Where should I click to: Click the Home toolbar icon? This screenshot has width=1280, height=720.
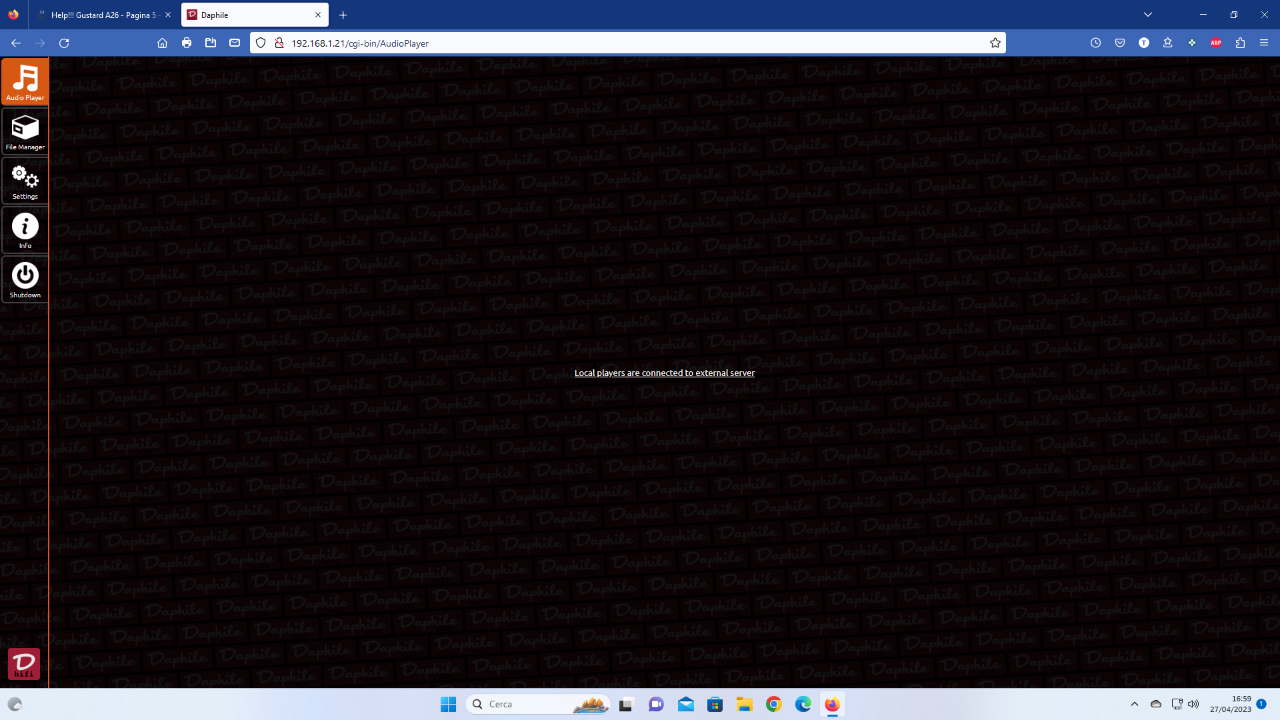point(162,43)
